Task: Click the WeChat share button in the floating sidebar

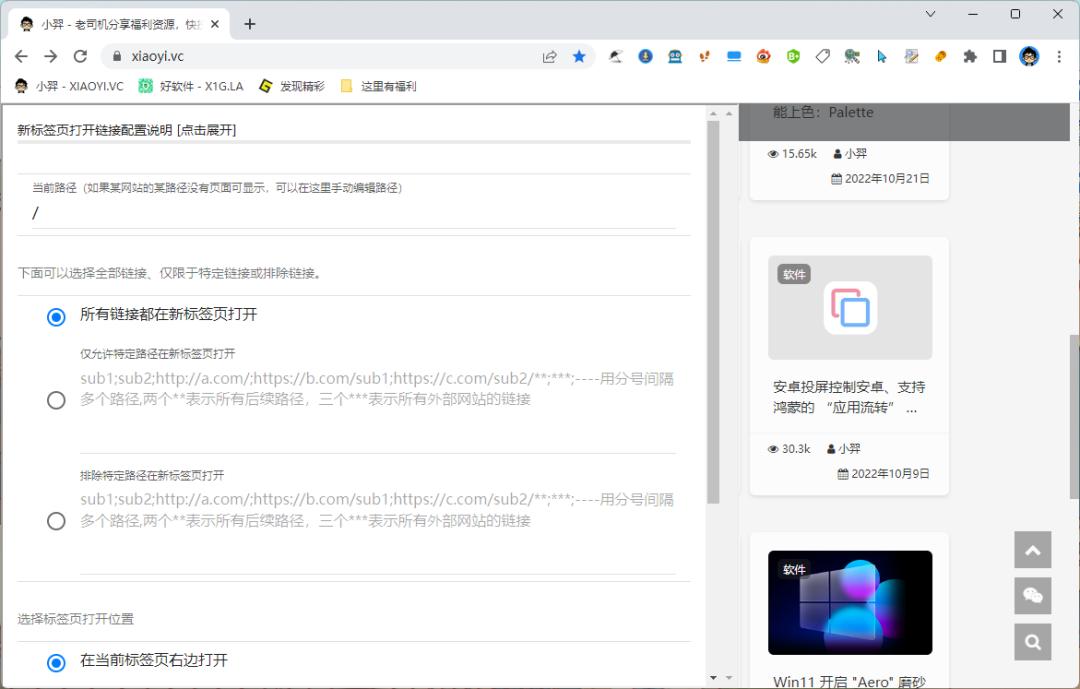Action: pyautogui.click(x=1032, y=596)
